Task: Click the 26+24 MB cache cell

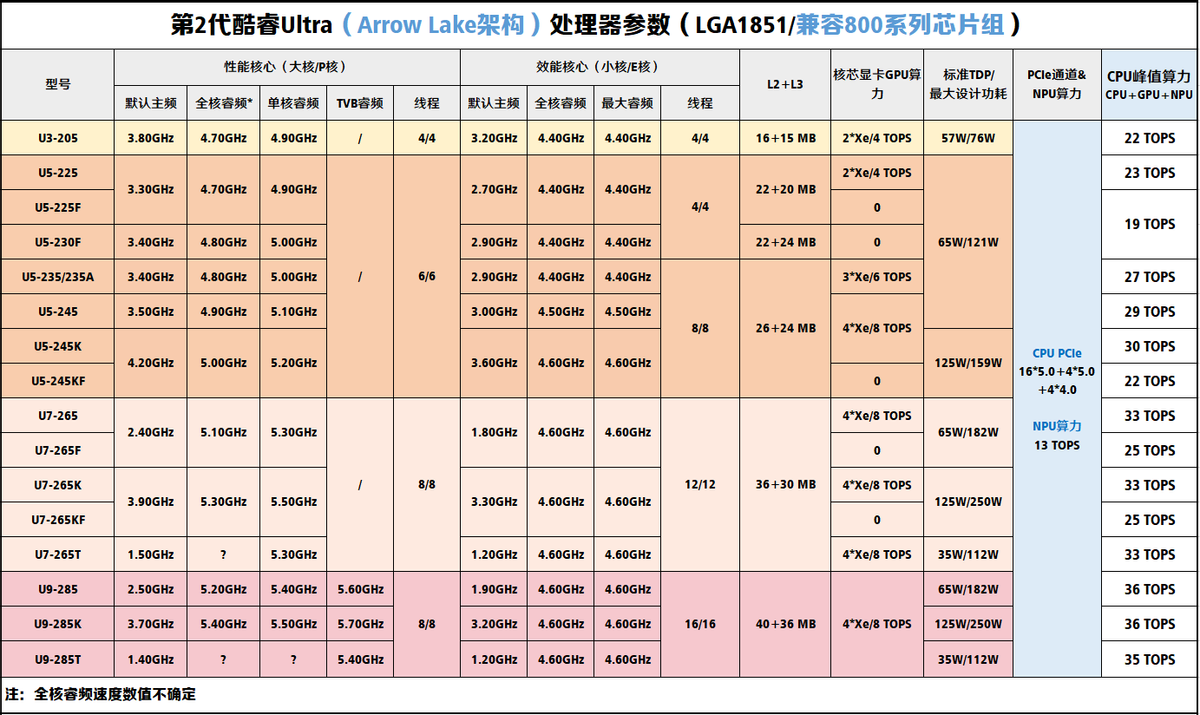Action: [x=785, y=329]
